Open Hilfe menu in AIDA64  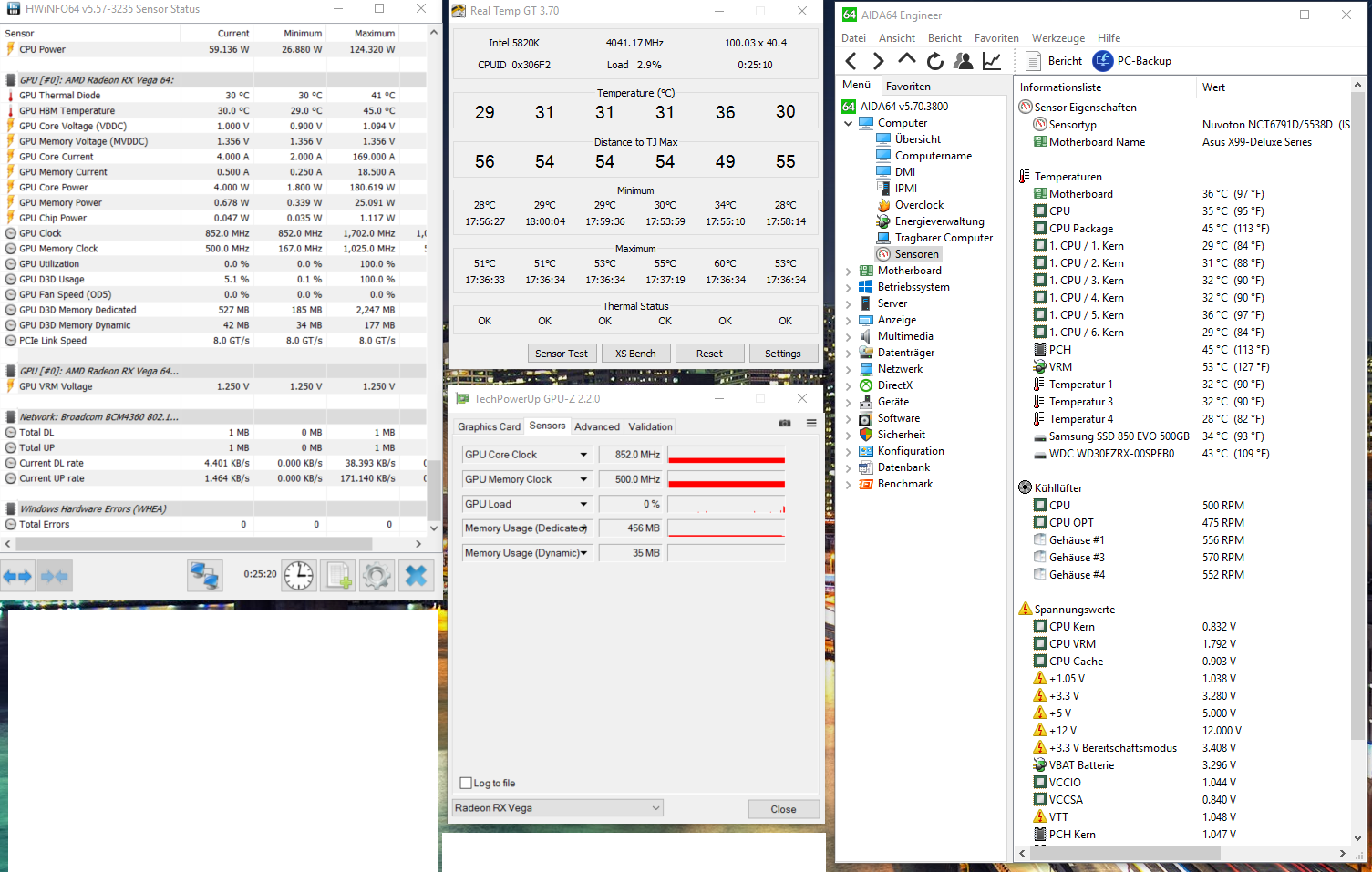[x=1109, y=38]
